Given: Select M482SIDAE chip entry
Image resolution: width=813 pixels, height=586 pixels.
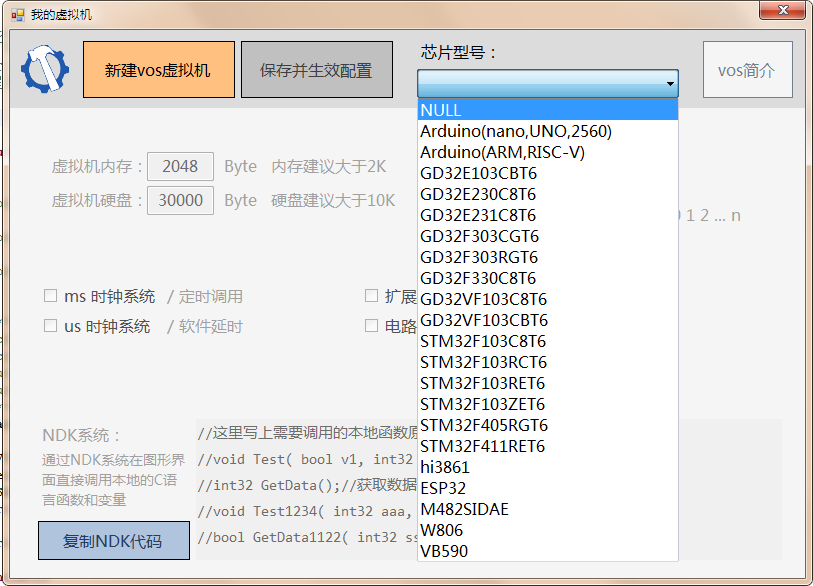Looking at the screenshot, I should (548, 509).
